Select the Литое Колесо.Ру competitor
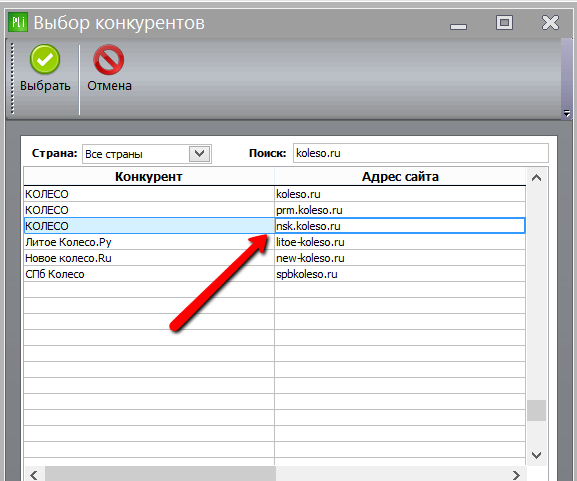Viewport: 577px width, 481px height. pyautogui.click(x=68, y=242)
